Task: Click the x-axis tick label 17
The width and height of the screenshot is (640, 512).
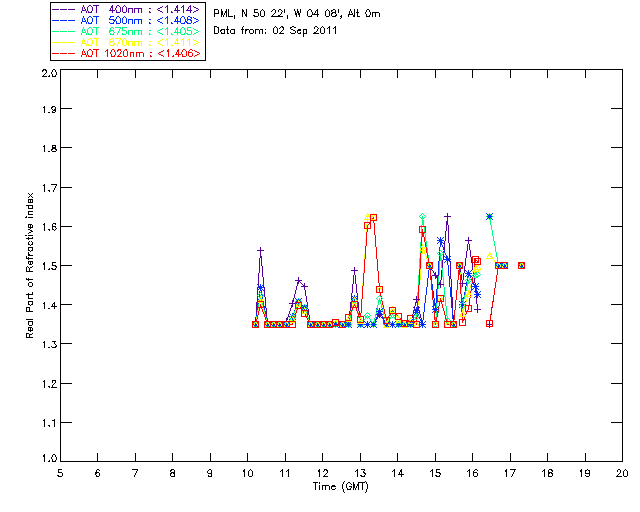Action: pyautogui.click(x=510, y=473)
